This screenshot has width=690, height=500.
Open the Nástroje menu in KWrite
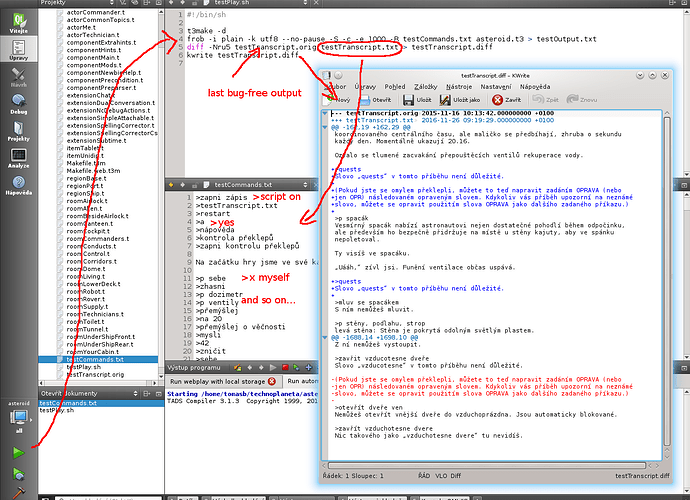coord(459,87)
